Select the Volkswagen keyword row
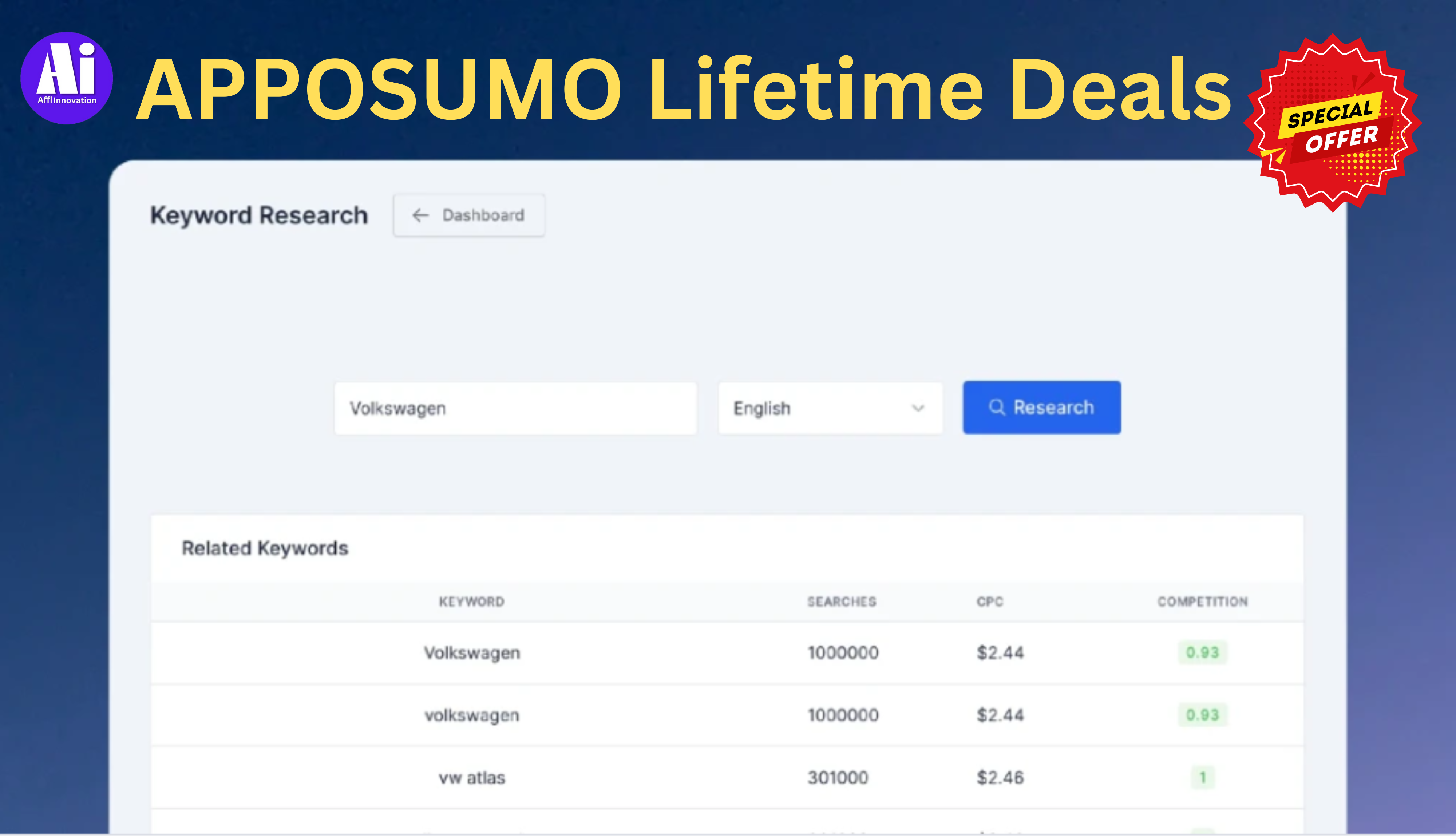The width and height of the screenshot is (1456, 837). [x=728, y=653]
